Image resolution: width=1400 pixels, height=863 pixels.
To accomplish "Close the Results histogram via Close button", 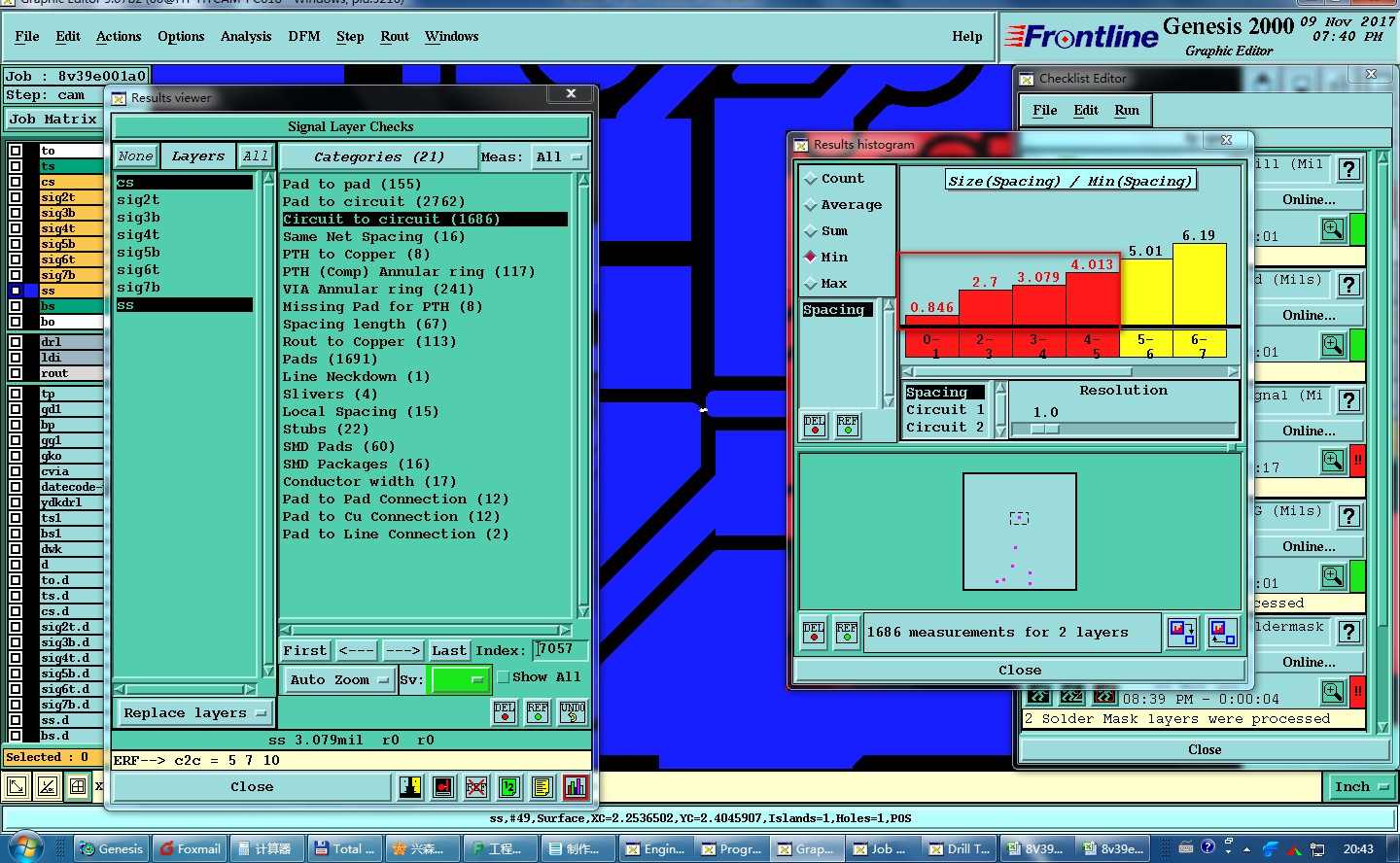I will (1020, 671).
